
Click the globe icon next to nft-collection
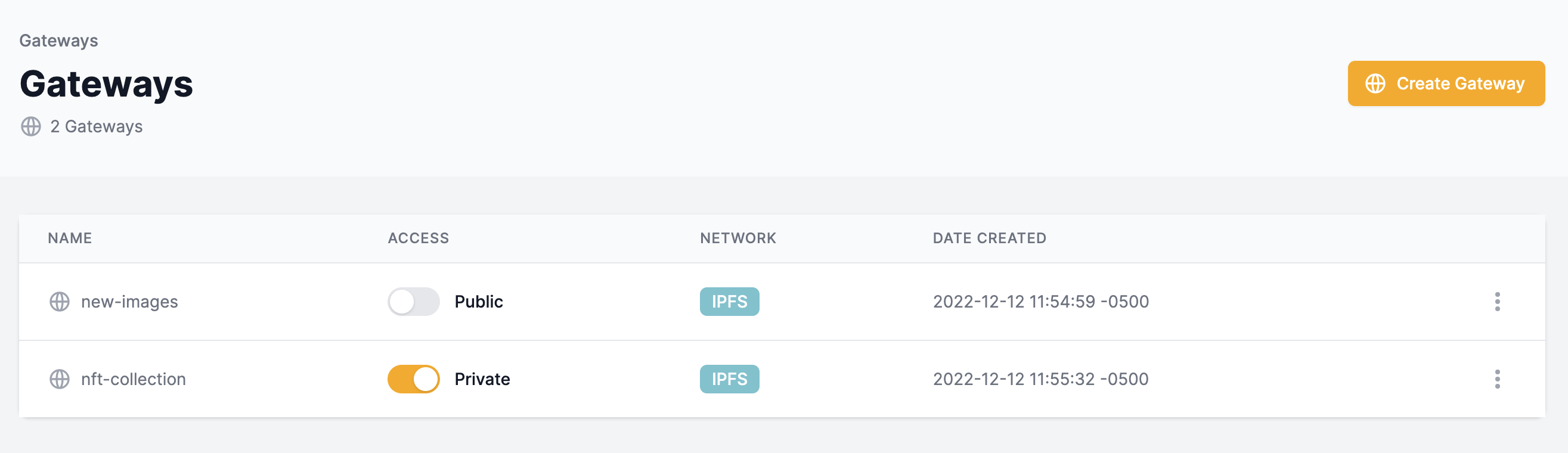click(59, 378)
